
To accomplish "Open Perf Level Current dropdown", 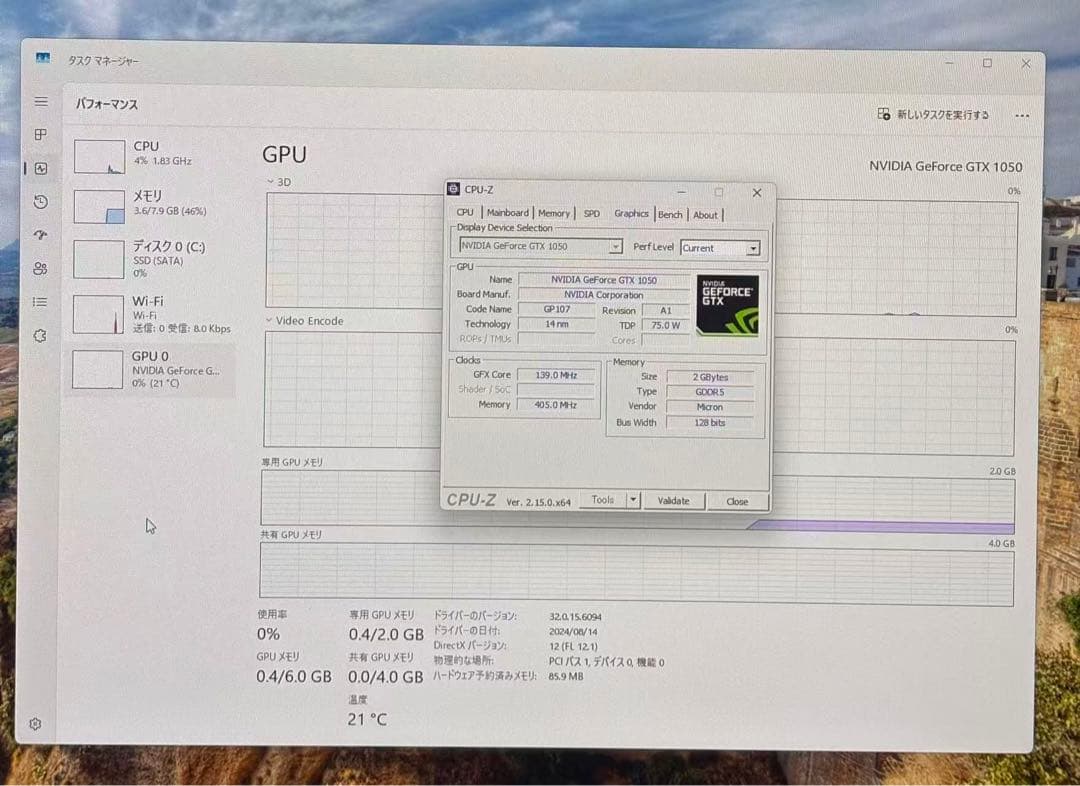I will click(x=720, y=248).
